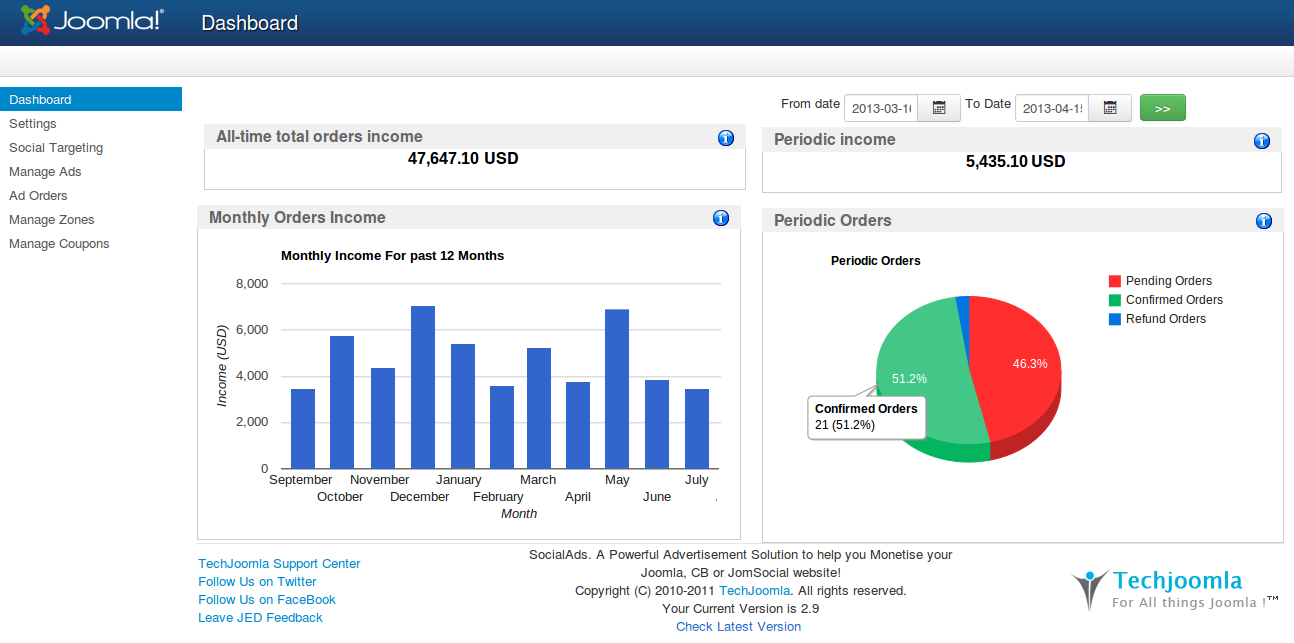
Task: Toggle Confirmed Orders in the chart legend
Action: click(1173, 300)
